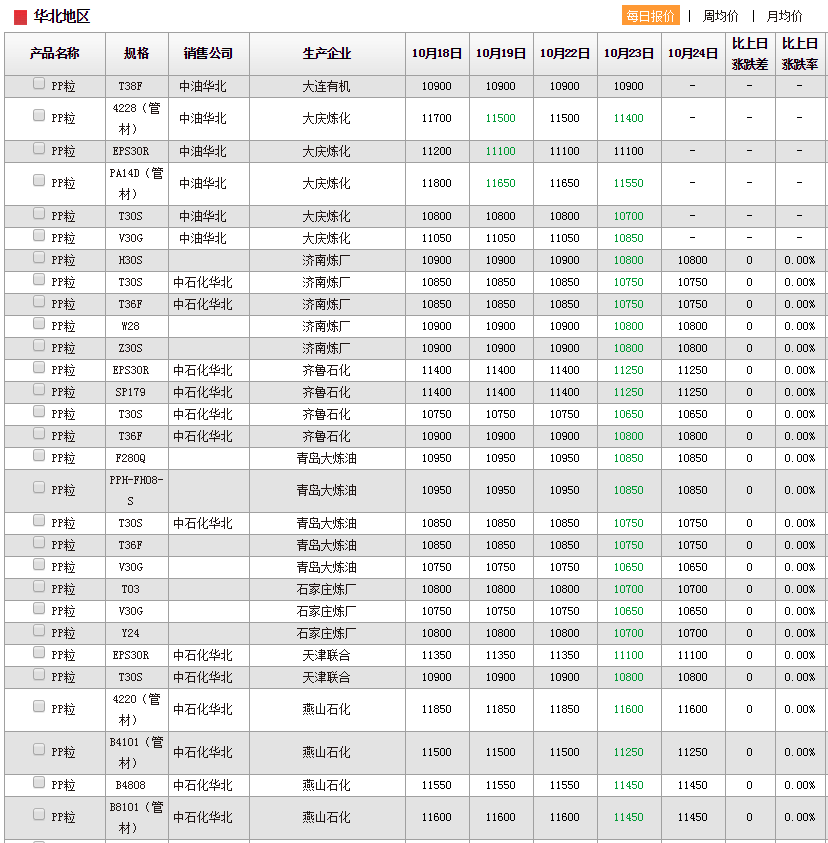Click the 销售公司 column header
The width and height of the screenshot is (828, 843).
(209, 54)
